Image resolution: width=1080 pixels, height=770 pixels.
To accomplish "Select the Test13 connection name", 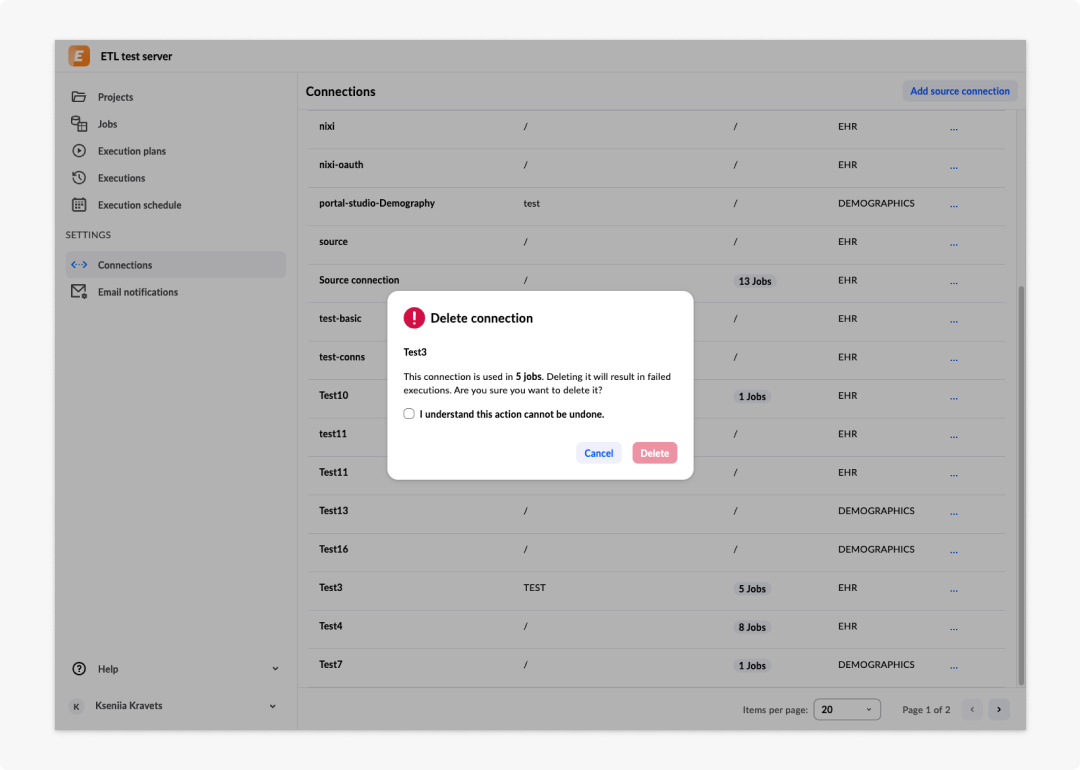I will (x=333, y=511).
